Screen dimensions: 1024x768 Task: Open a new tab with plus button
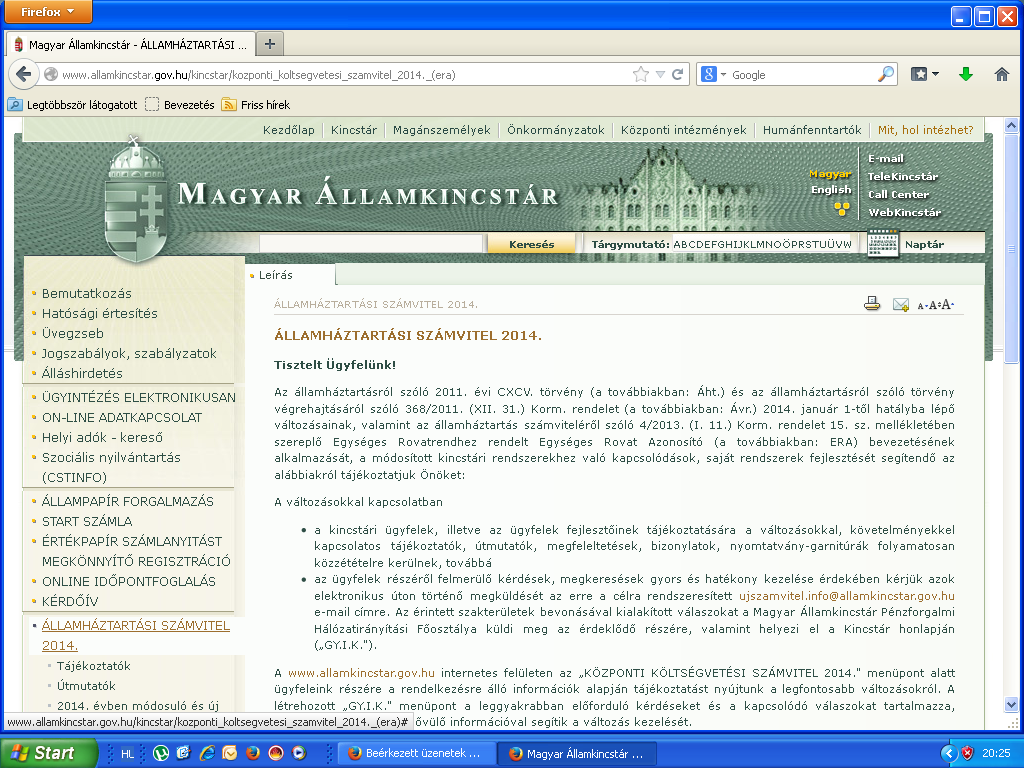tap(269, 44)
